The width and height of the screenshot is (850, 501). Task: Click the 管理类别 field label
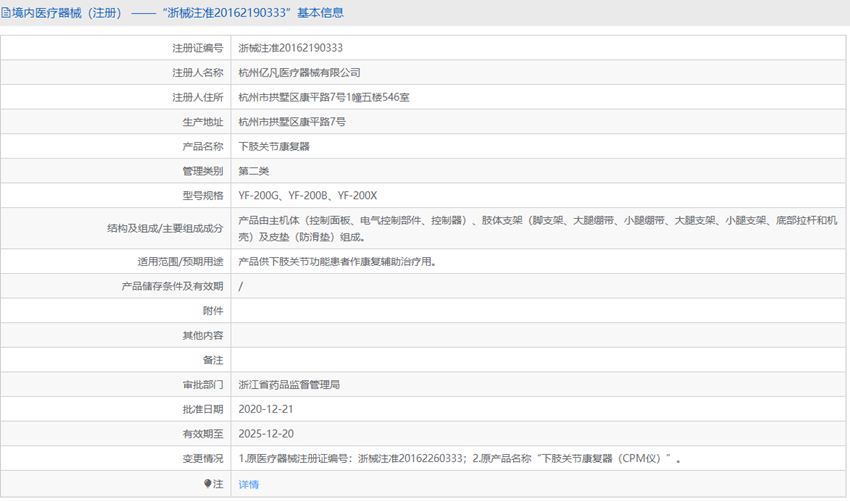[x=203, y=171]
